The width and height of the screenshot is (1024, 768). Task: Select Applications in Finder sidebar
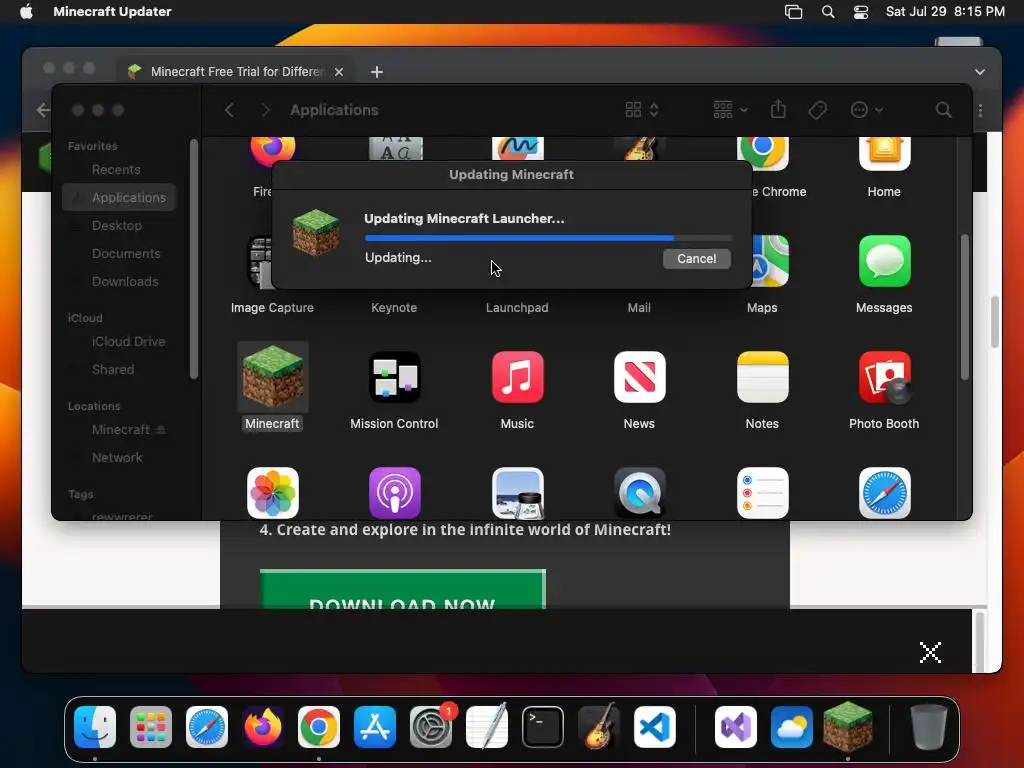point(119,197)
